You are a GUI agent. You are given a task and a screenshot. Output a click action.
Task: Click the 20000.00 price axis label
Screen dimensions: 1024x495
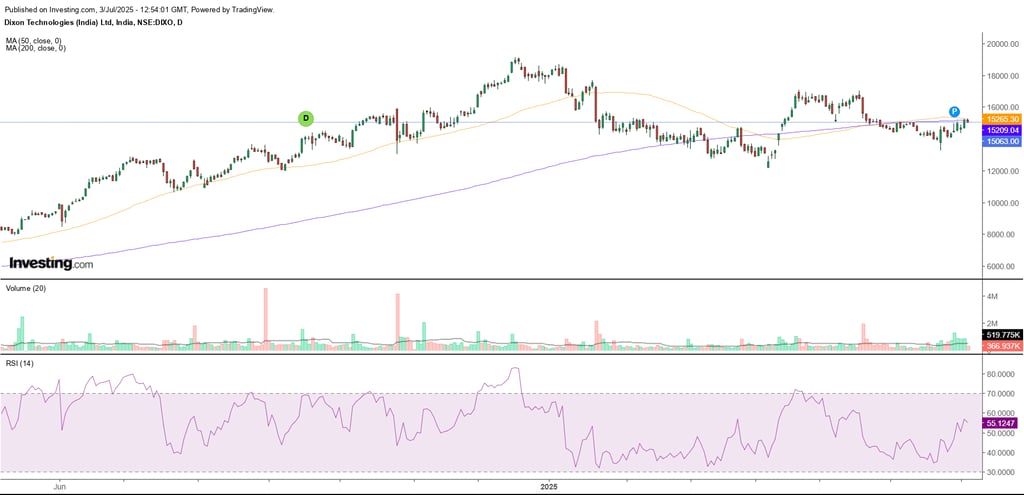coord(1000,44)
